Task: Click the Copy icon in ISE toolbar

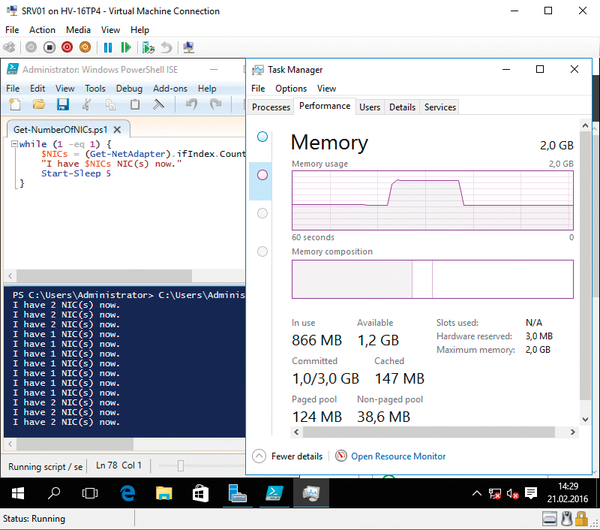Action: tap(110, 104)
